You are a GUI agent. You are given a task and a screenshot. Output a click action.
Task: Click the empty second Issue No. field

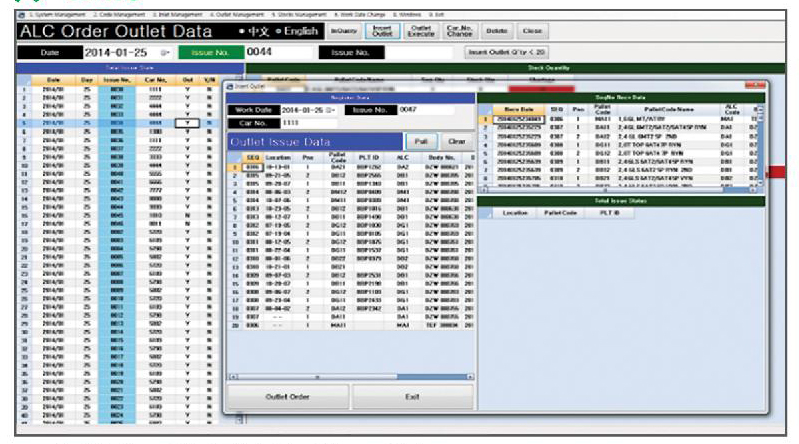pyautogui.click(x=419, y=52)
